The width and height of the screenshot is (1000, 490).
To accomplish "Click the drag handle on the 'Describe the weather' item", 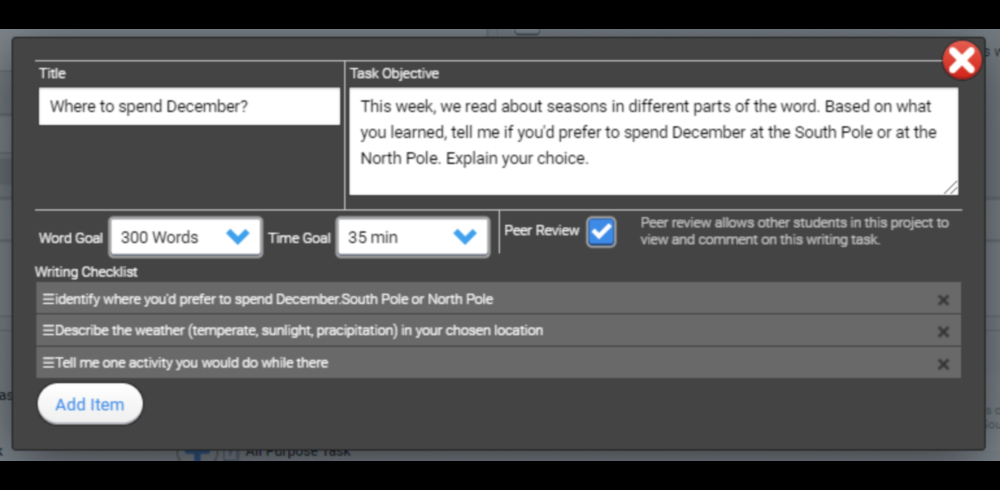I will pyautogui.click(x=48, y=330).
